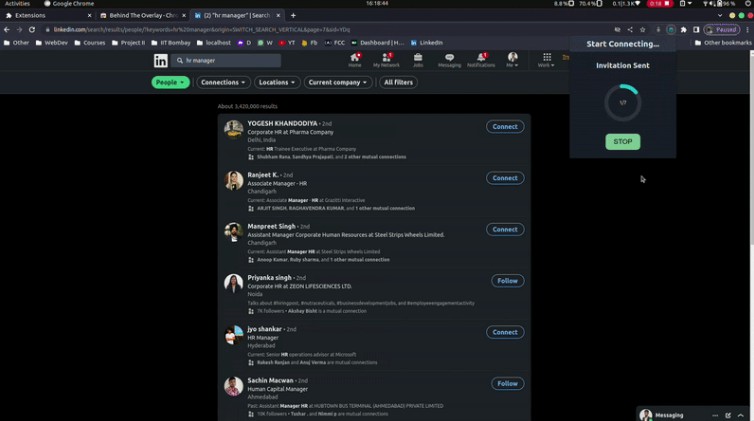Open the Me profile menu

(x=513, y=59)
